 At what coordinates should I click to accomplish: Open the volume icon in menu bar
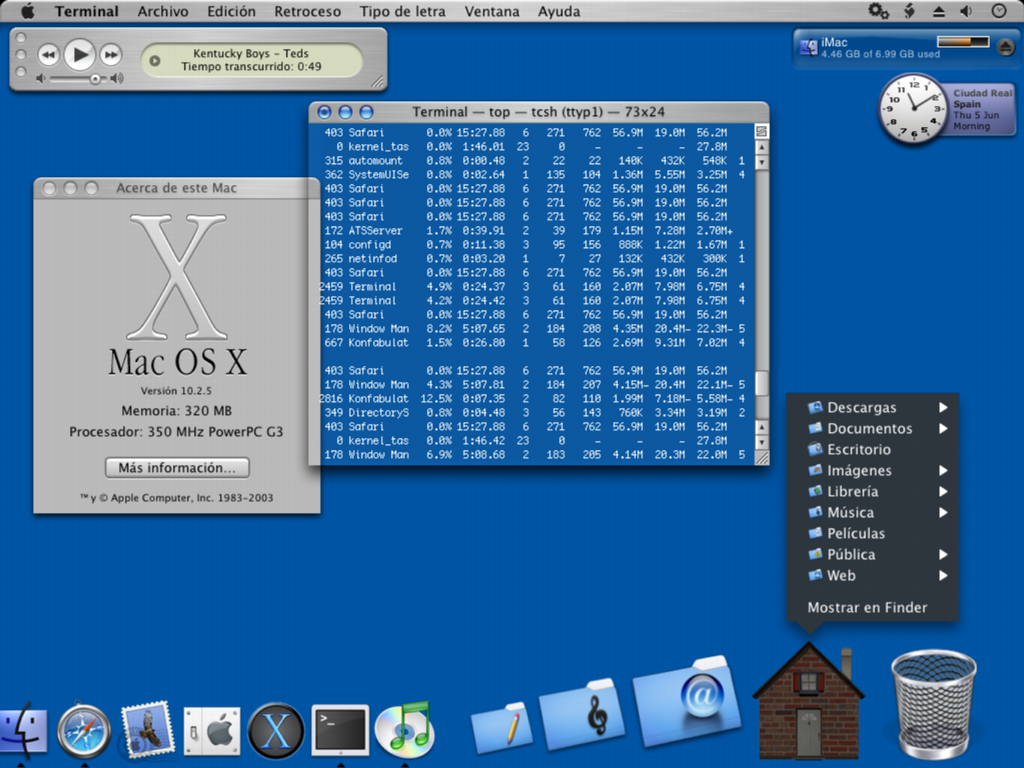(x=967, y=11)
